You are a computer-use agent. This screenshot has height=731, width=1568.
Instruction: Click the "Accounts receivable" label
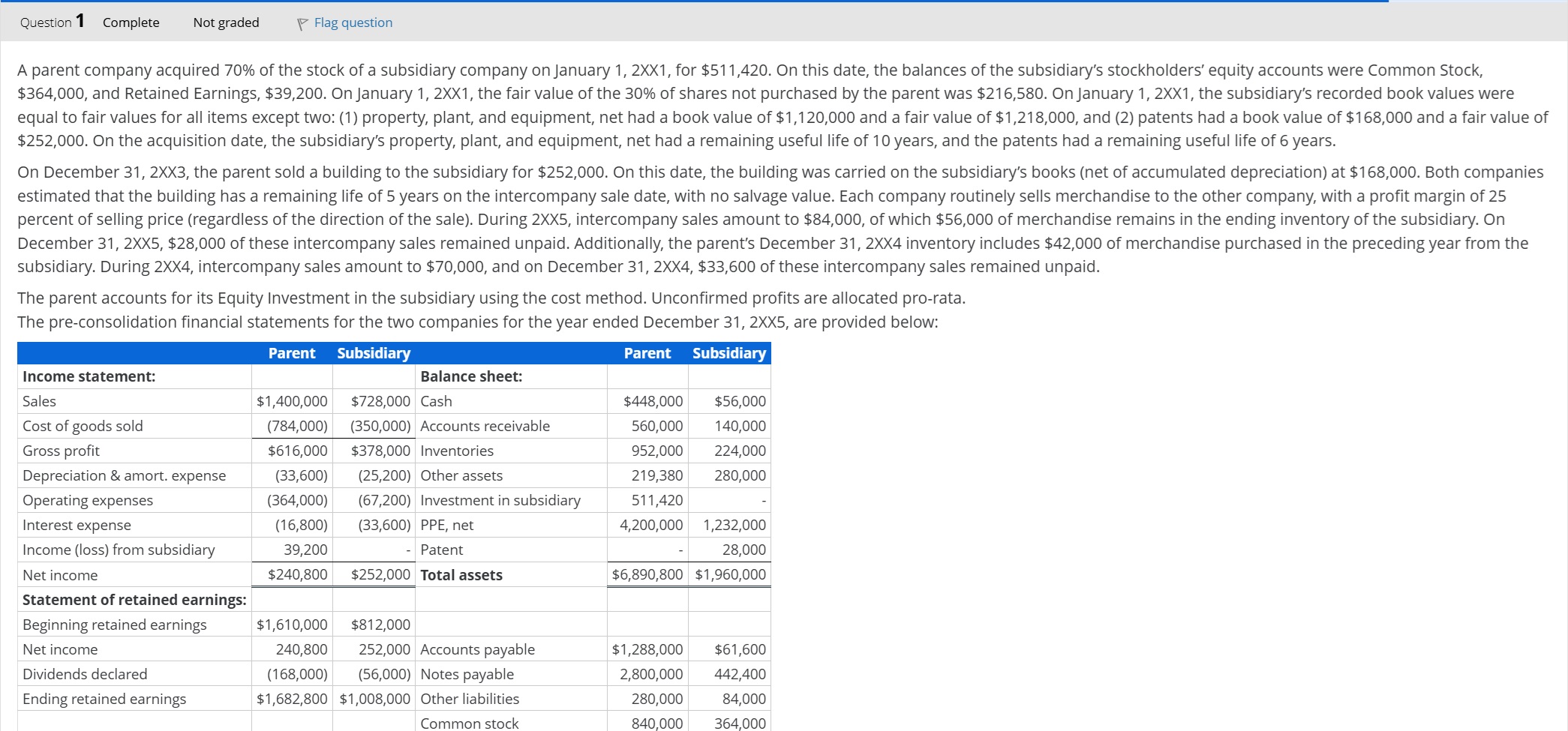point(485,426)
